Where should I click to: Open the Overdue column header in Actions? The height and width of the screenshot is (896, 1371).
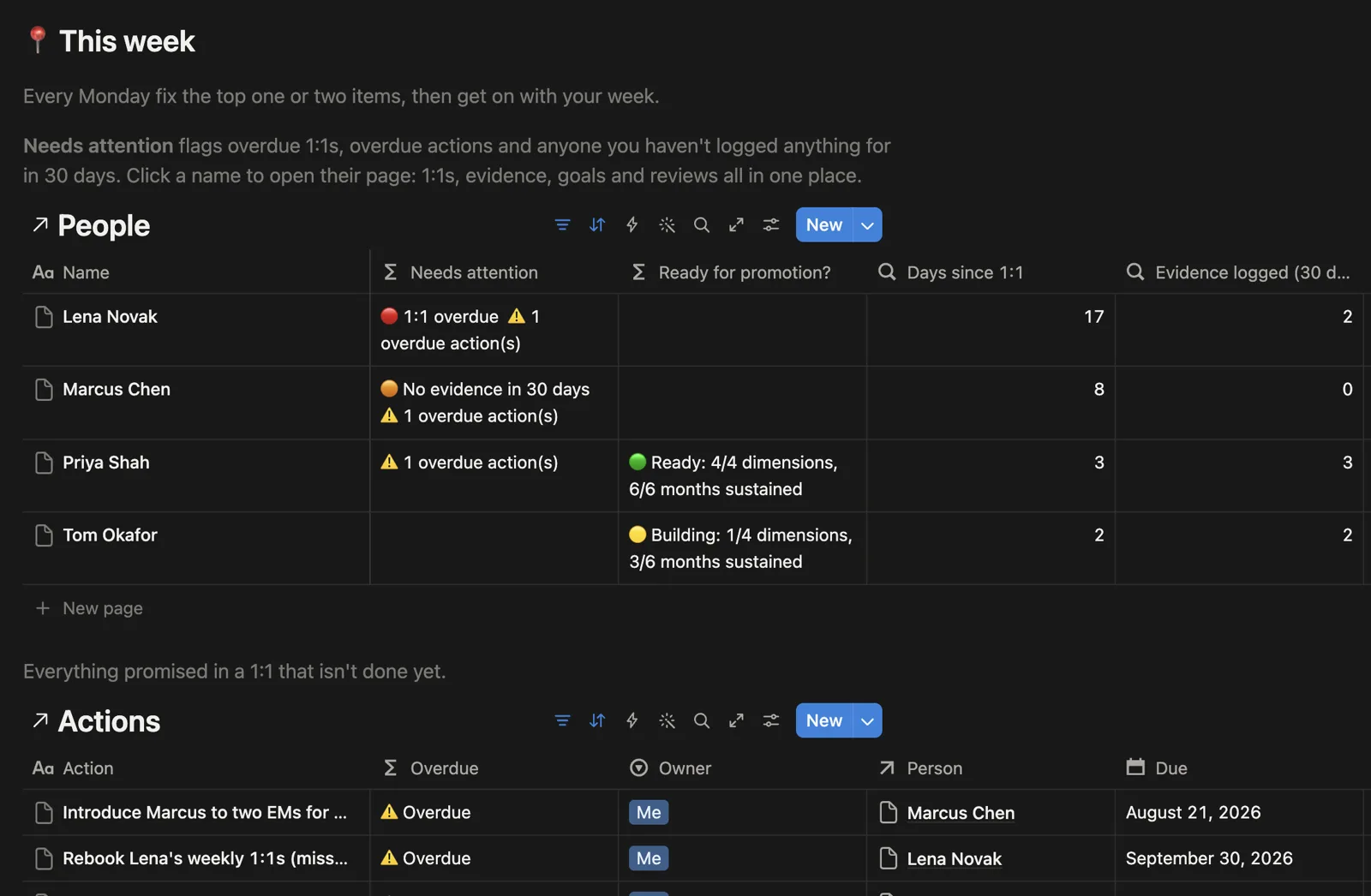click(x=494, y=768)
